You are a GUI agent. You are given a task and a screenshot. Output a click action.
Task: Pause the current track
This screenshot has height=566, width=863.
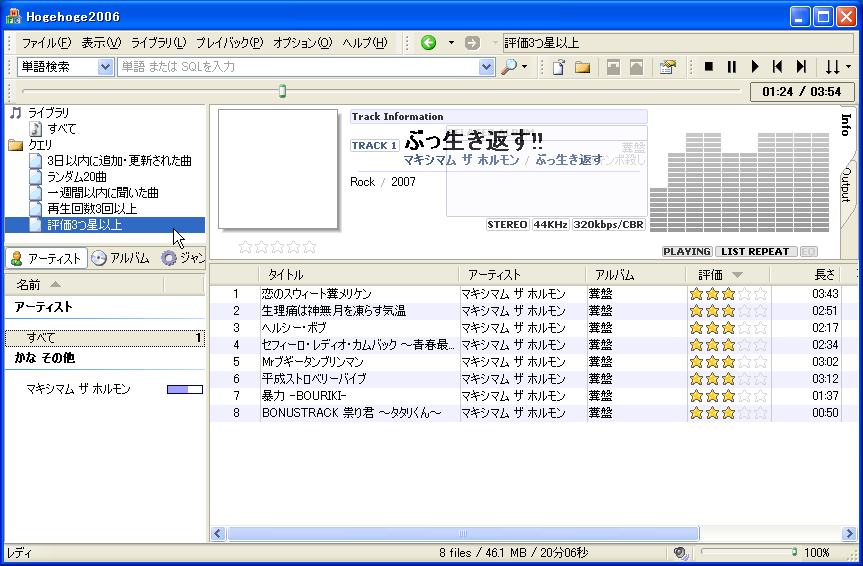[731, 67]
